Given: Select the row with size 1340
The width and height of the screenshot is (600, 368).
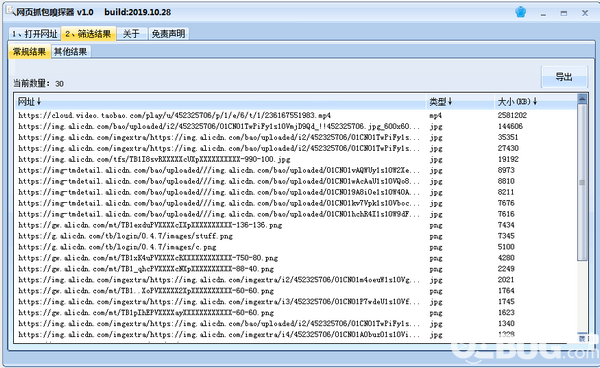Looking at the screenshot, I should [295, 324].
